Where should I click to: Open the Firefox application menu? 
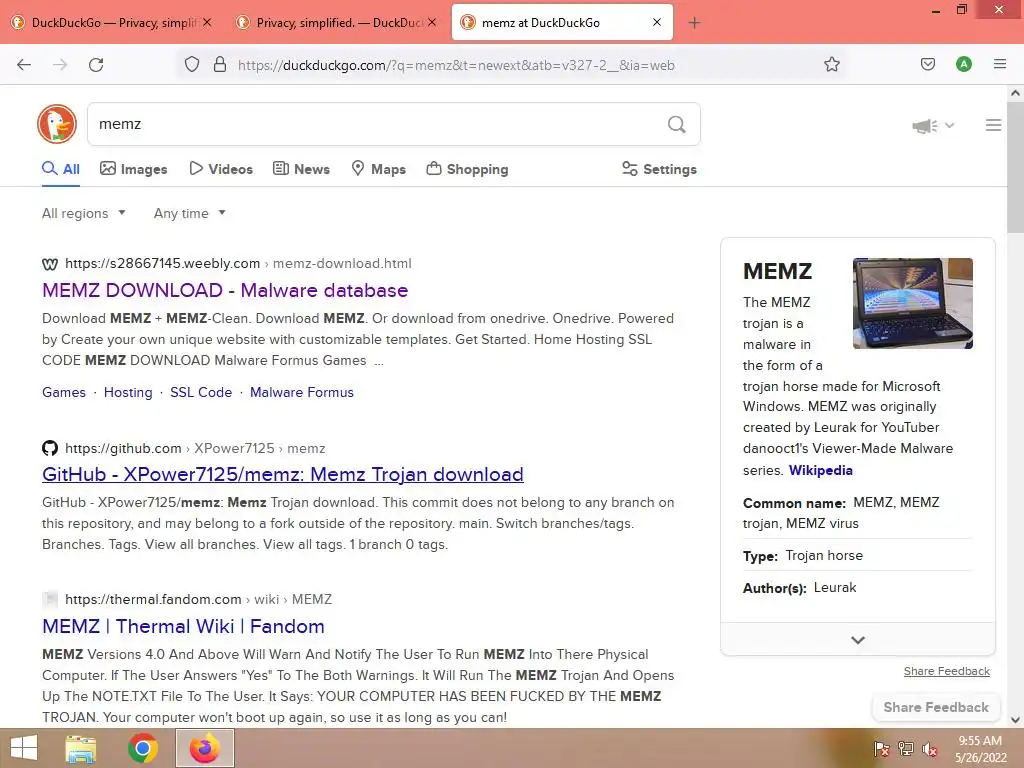point(999,65)
